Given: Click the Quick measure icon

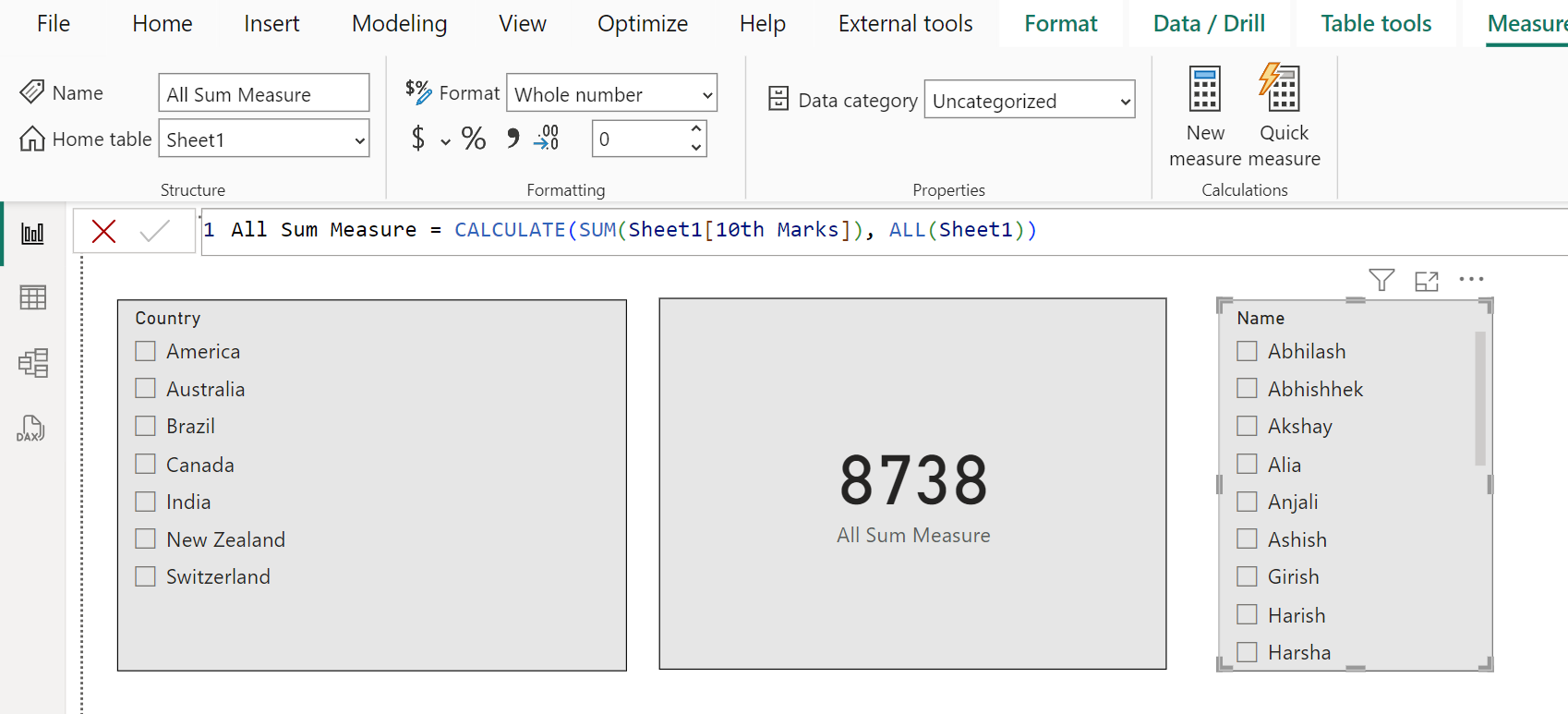Looking at the screenshot, I should click(x=1282, y=89).
